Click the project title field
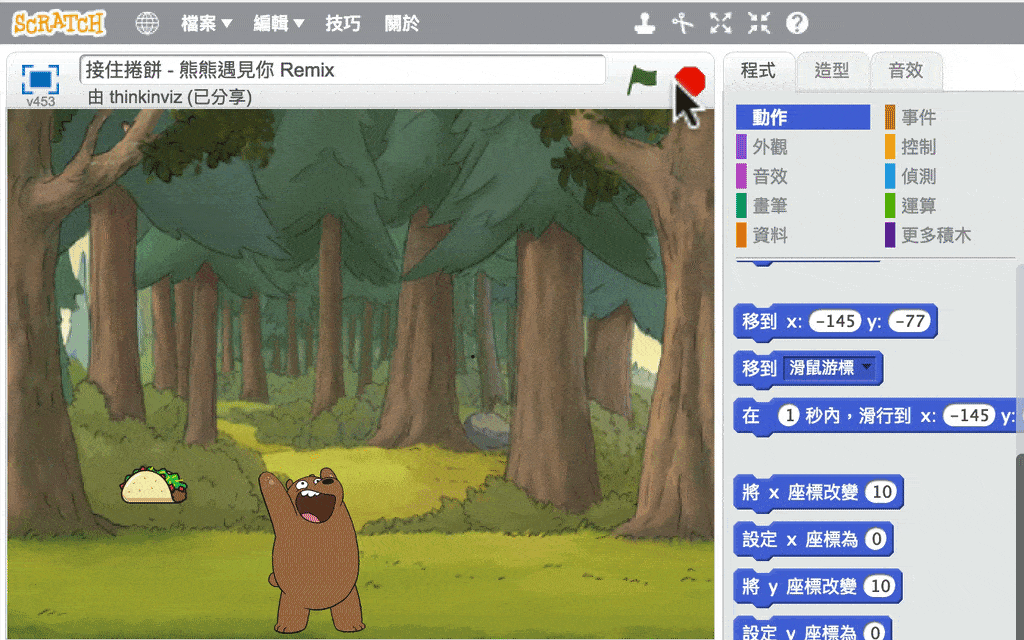Screen dimensions: 1024x640 click(x=342, y=70)
